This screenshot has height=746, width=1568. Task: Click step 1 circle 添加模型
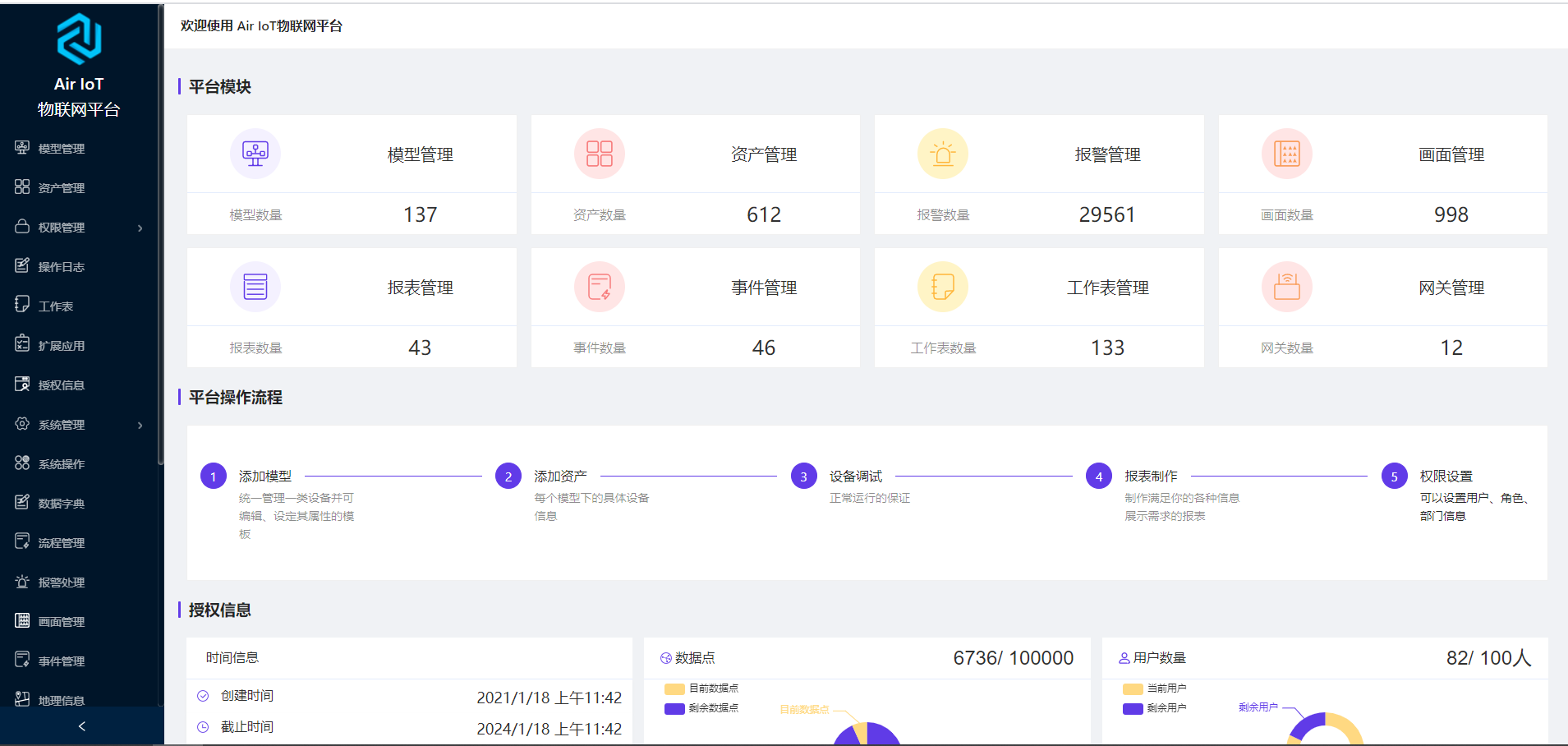coord(214,476)
